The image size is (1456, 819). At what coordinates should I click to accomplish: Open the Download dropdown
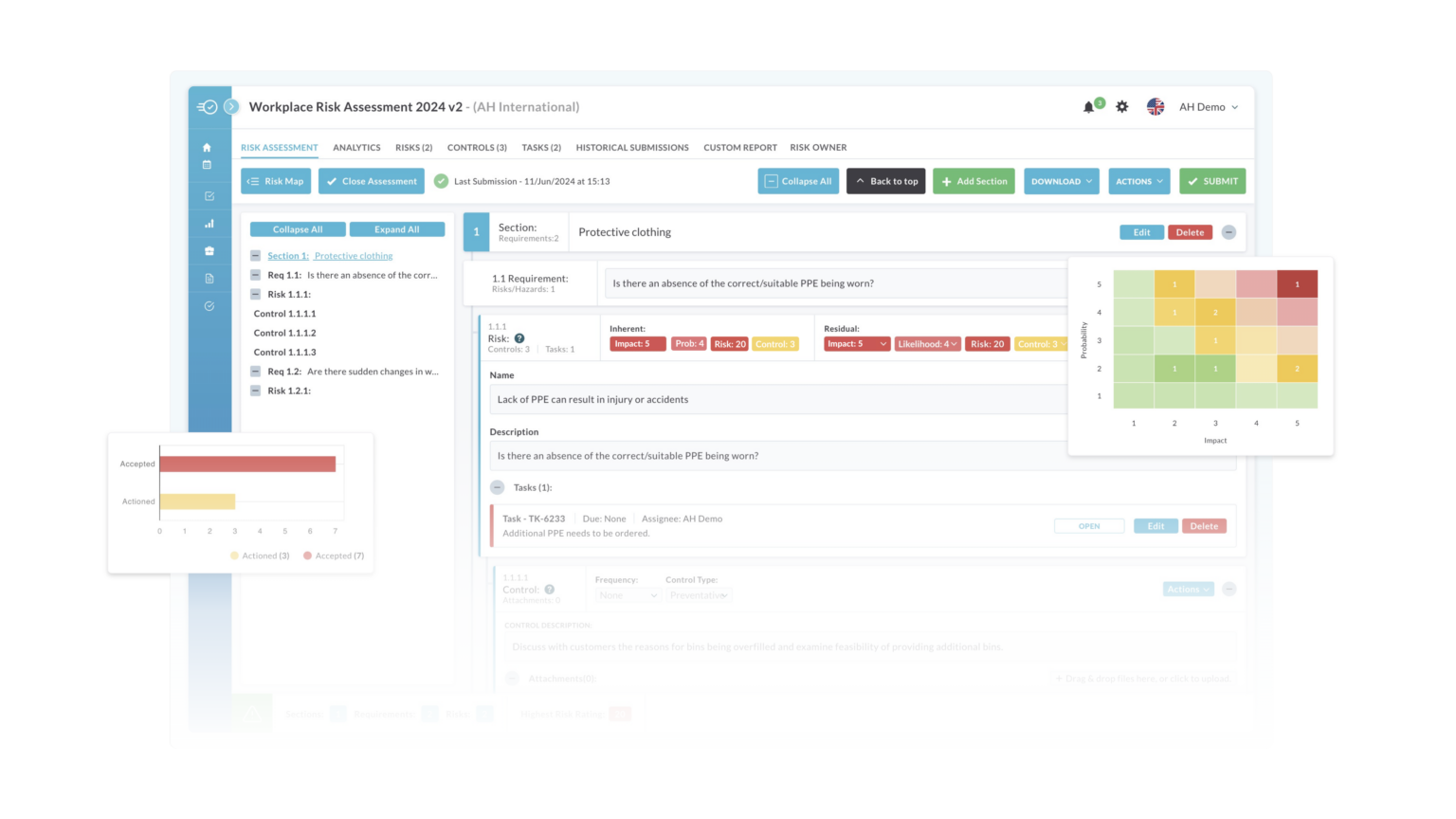1061,181
